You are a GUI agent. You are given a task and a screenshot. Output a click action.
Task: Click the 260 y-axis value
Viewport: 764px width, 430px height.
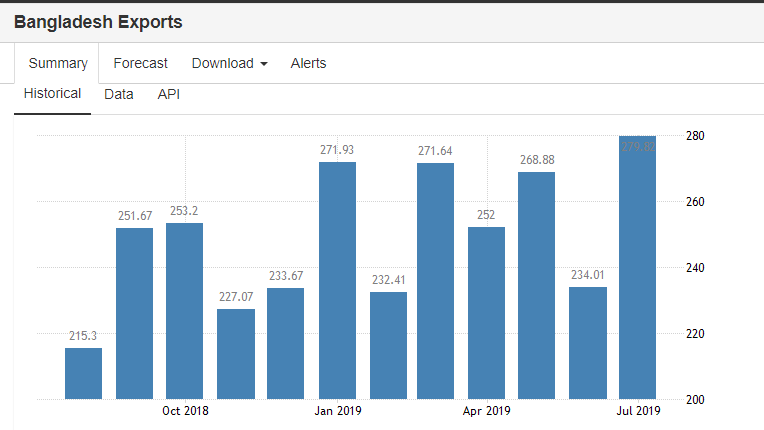(695, 202)
